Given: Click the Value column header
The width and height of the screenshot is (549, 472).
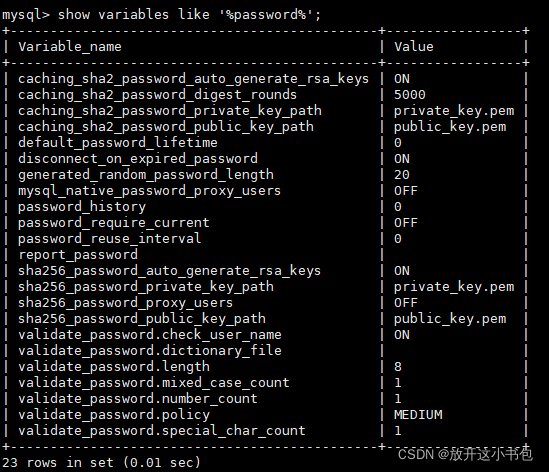Looking at the screenshot, I should pyautogui.click(x=414, y=47).
